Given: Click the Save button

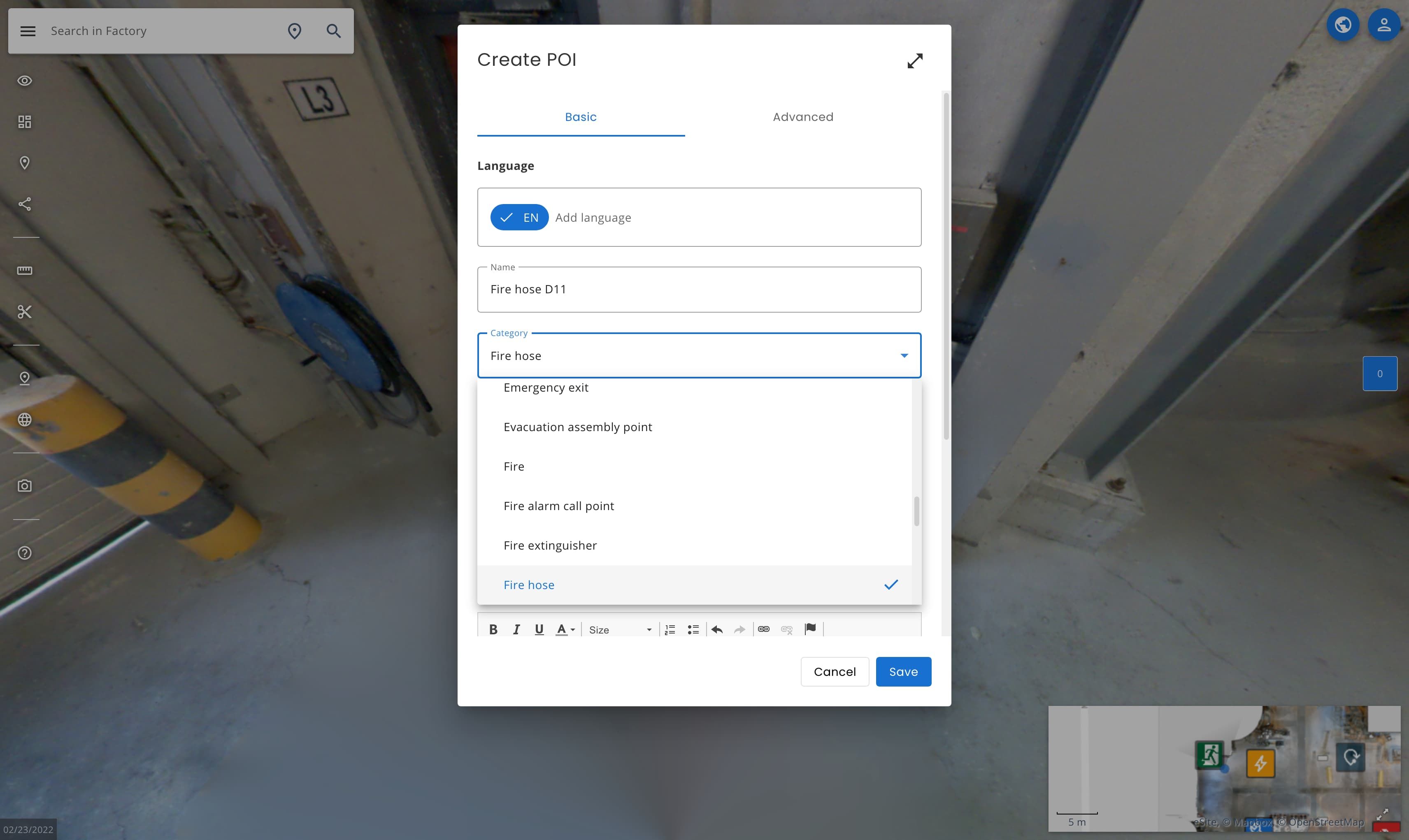Looking at the screenshot, I should [903, 671].
